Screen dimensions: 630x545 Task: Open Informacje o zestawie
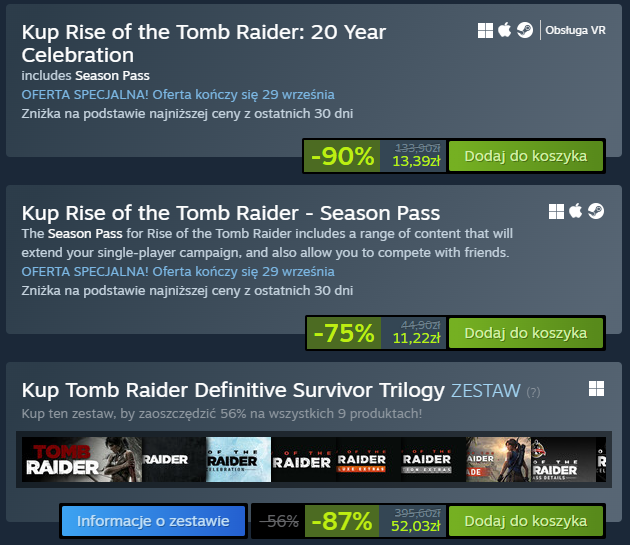153,521
